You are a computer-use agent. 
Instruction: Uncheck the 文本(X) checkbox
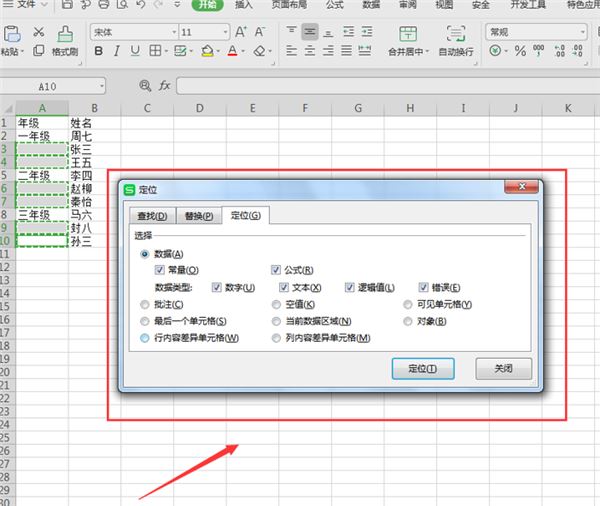(x=284, y=287)
